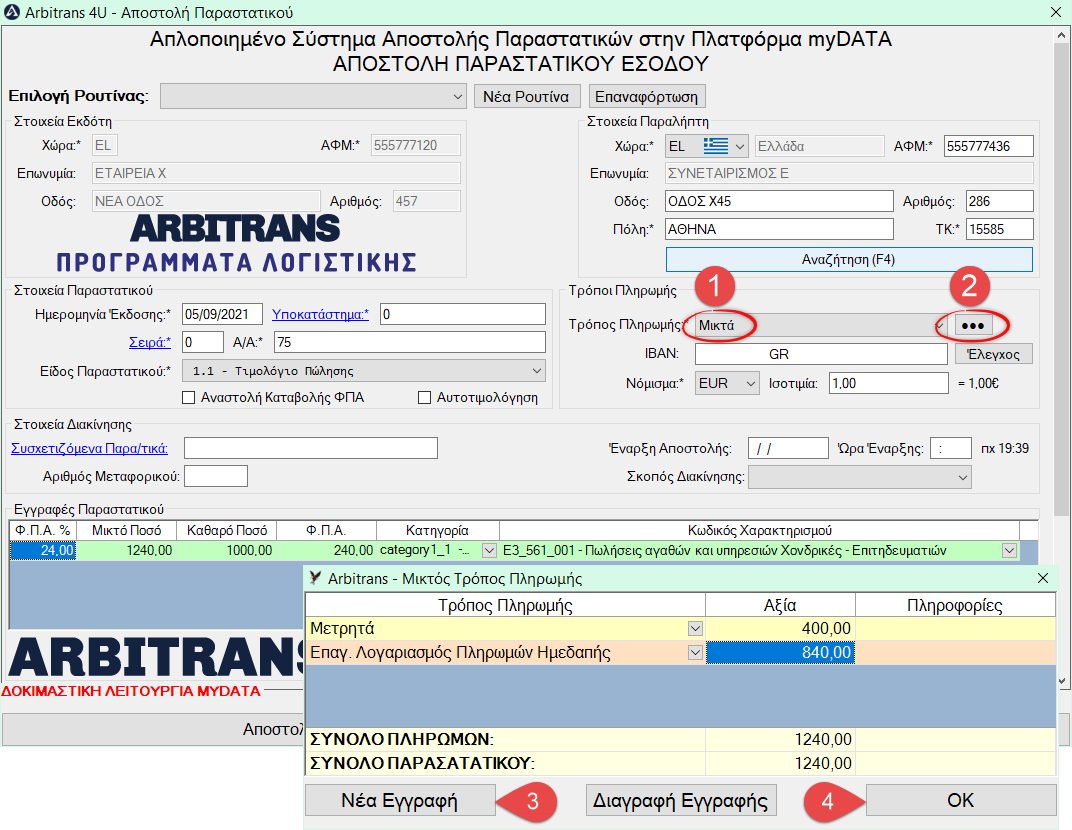1072x830 pixels.
Task: Click the Ισοτιμία field 1,00
Action: [x=889, y=384]
